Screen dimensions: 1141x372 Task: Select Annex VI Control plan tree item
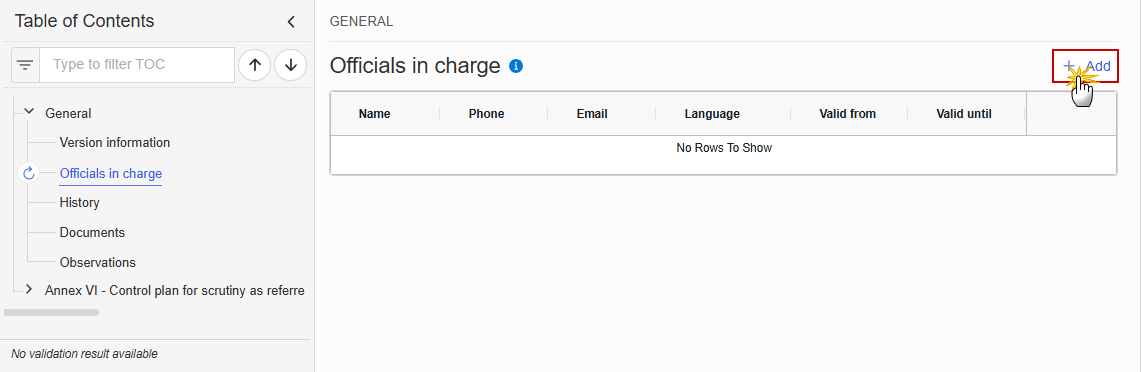(175, 290)
